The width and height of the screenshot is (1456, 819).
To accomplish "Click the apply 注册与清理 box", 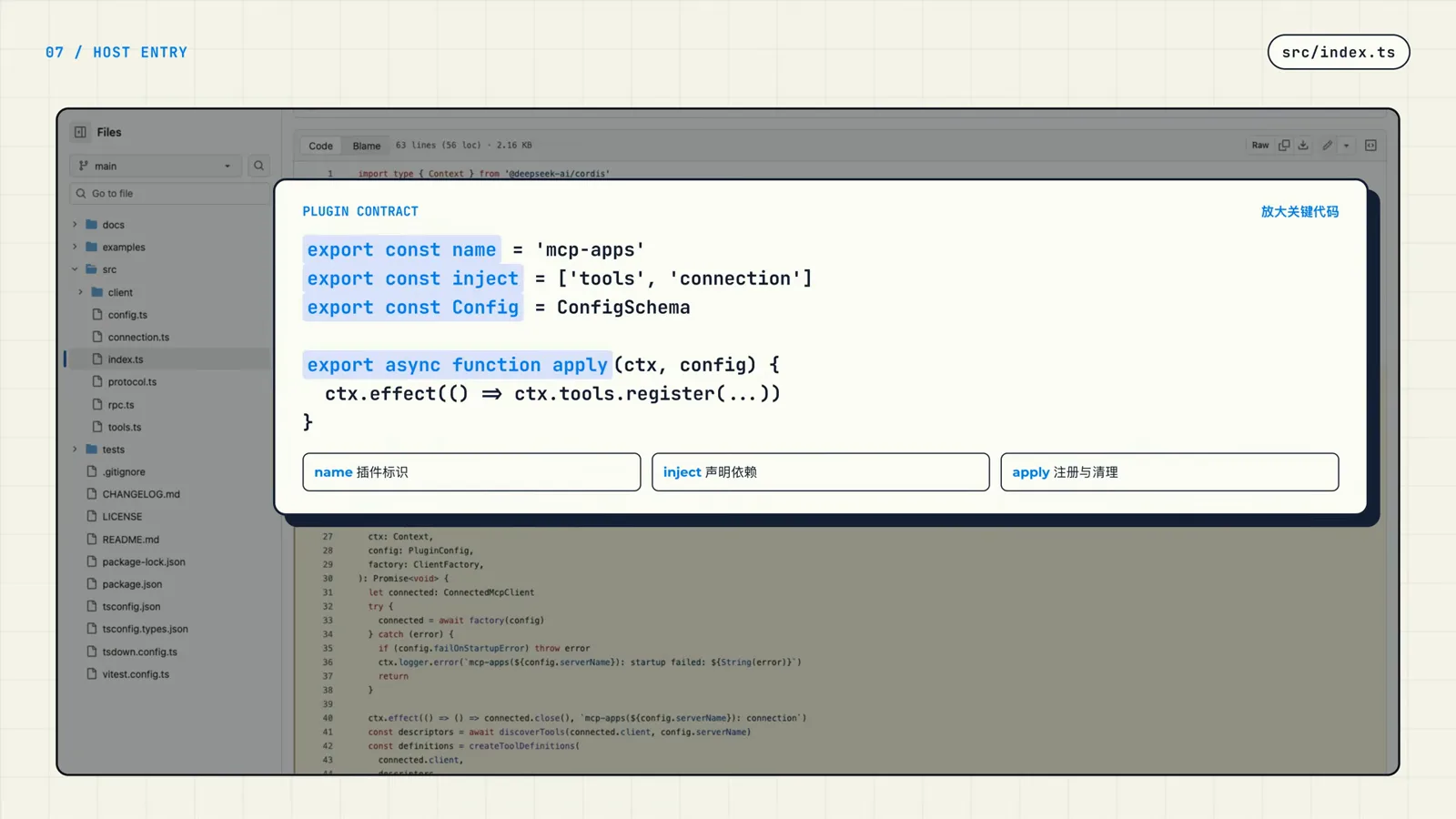I will coord(1169,472).
